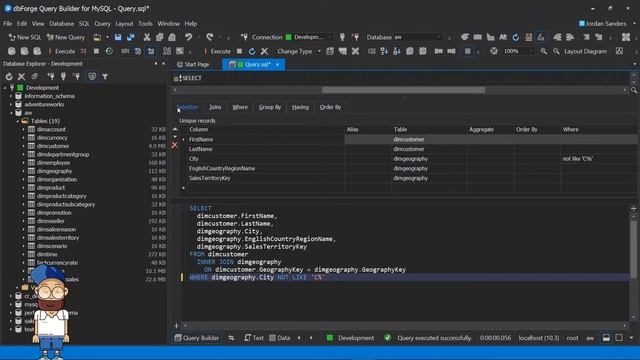The height and width of the screenshot is (360, 640).
Task: Click the blue refresh icon in the top right toolbar
Action: tap(516, 37)
